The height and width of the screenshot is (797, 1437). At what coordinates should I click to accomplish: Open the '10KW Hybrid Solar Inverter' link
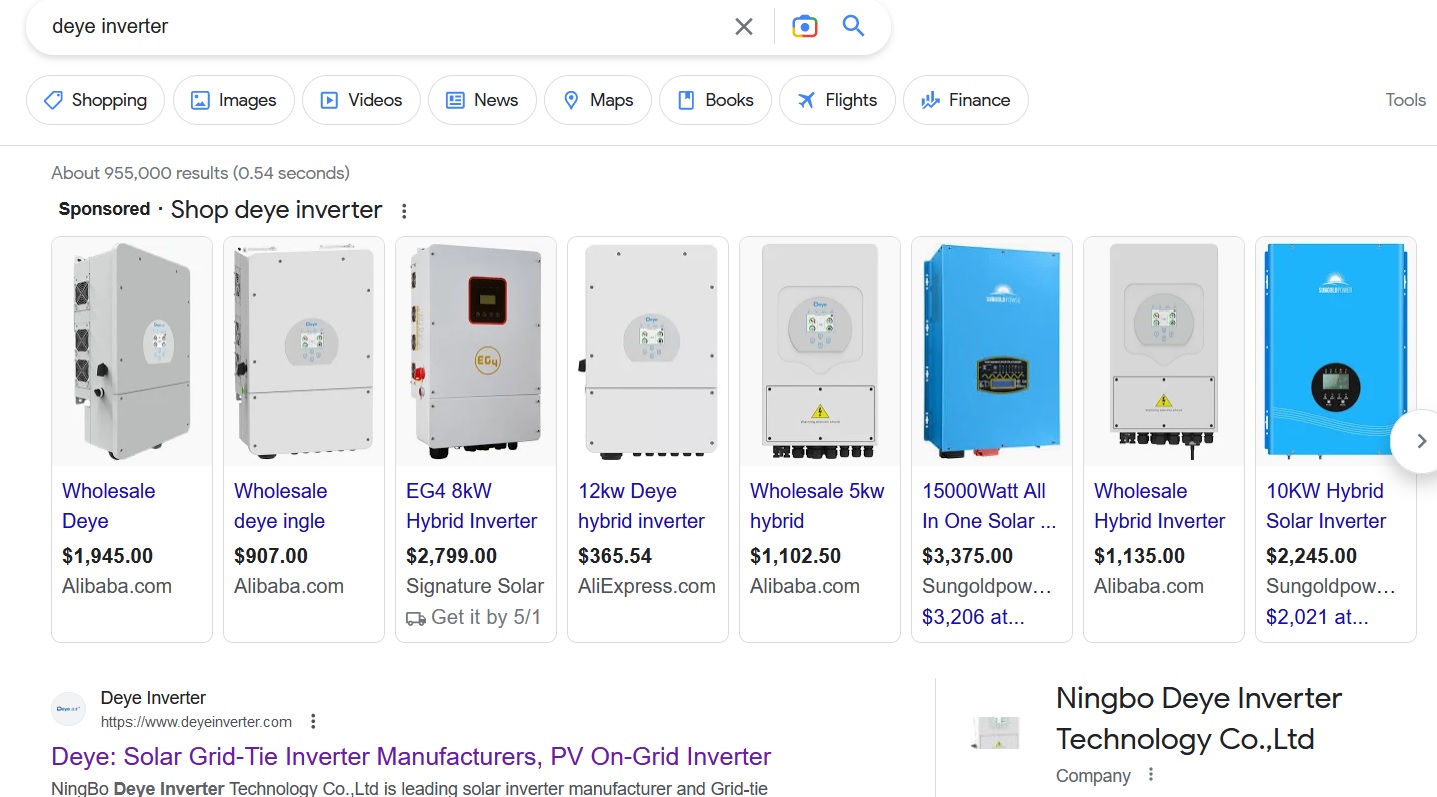[1326, 506]
